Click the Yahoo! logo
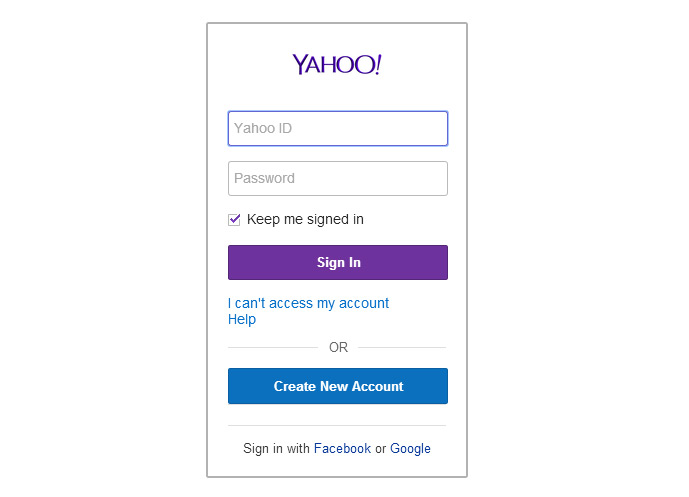The height and width of the screenshot is (497, 689). 337,65
